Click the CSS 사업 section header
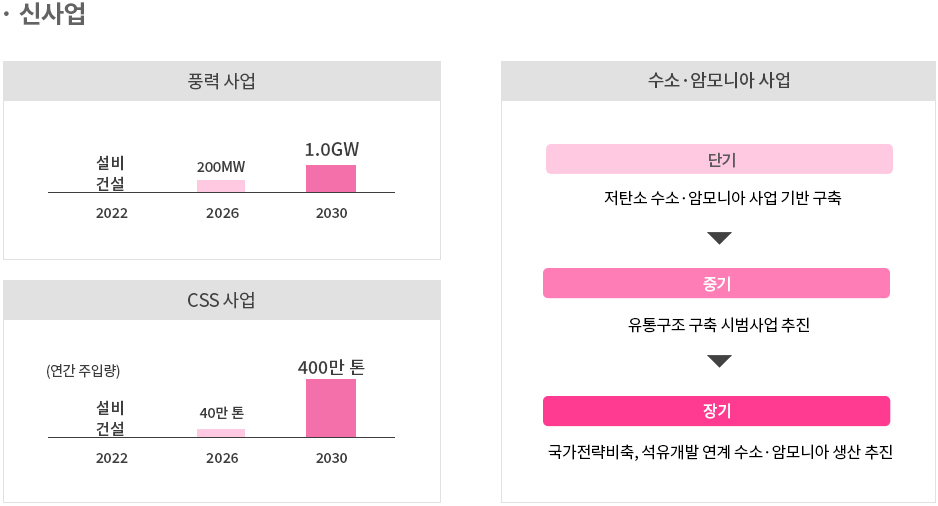This screenshot has height=506, width=938. coord(222,300)
